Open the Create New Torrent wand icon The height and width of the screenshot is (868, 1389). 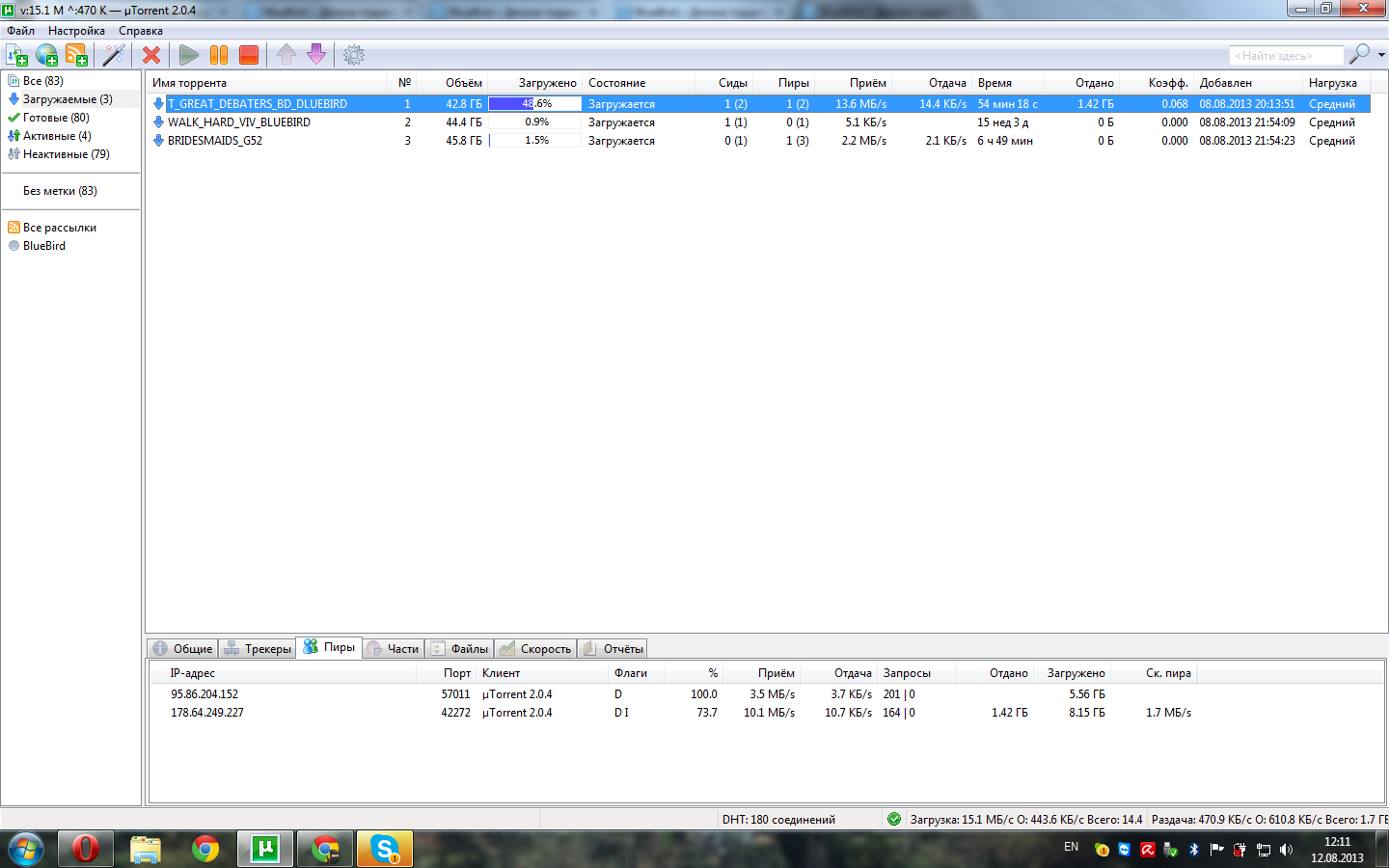pyautogui.click(x=114, y=55)
